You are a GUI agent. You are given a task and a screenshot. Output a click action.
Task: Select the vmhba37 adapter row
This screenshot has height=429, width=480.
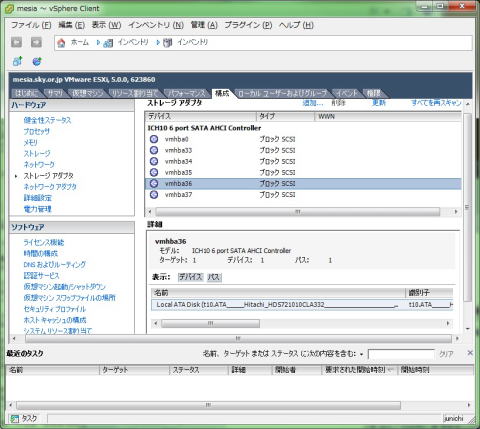click(303, 195)
